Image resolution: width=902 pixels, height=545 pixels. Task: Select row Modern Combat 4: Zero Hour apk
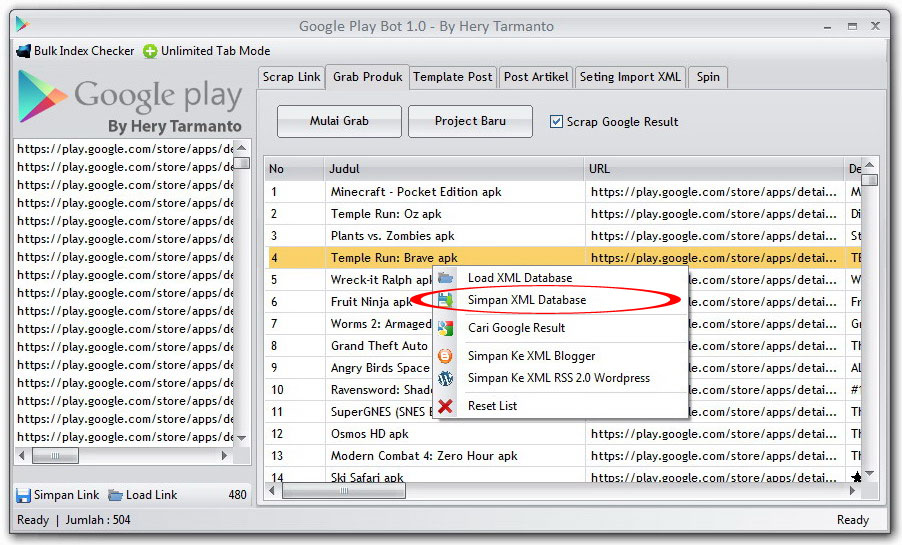563,456
